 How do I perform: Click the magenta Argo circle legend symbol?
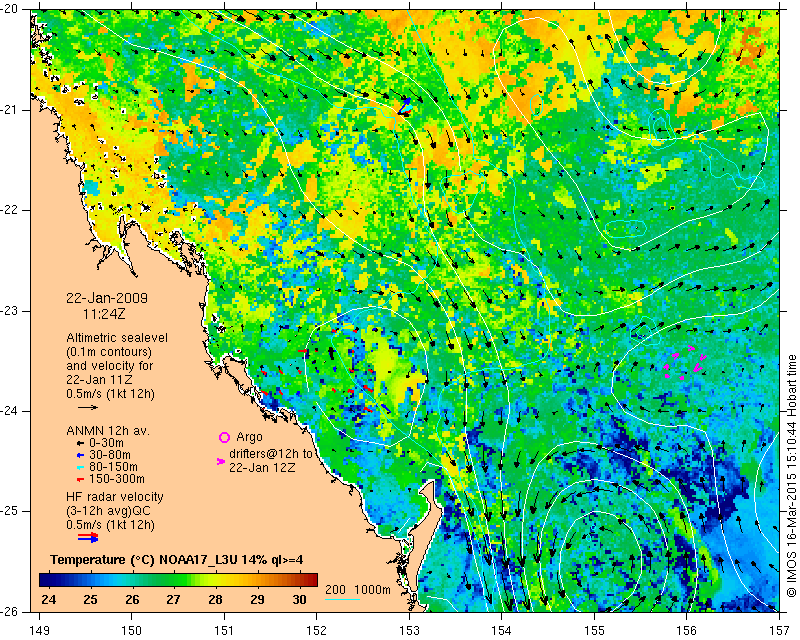click(224, 437)
